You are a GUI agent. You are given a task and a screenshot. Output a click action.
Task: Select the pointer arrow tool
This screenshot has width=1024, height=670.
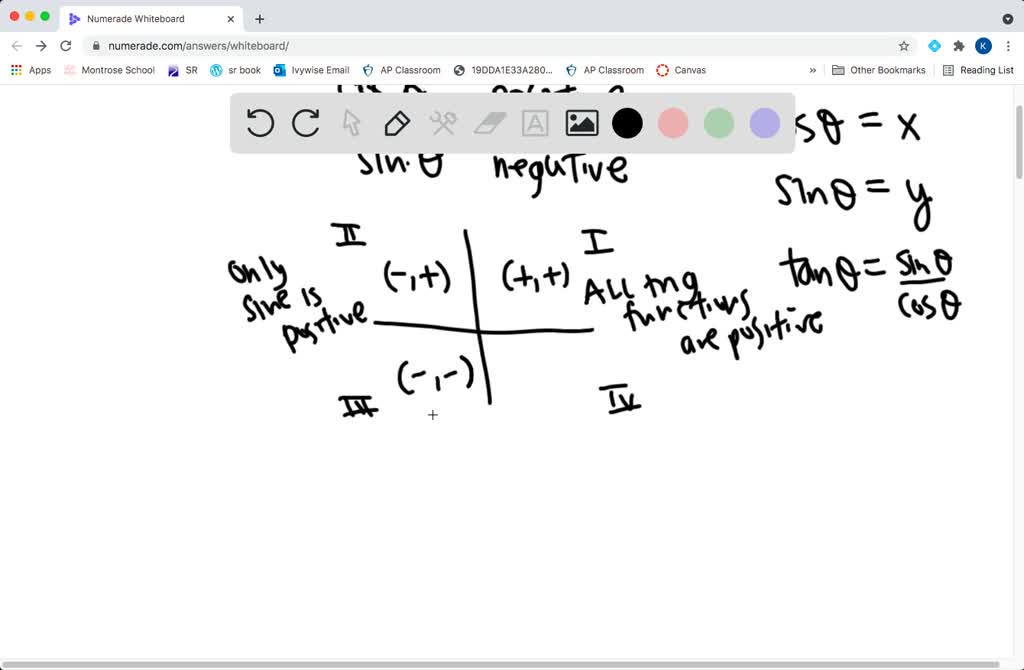tap(351, 123)
